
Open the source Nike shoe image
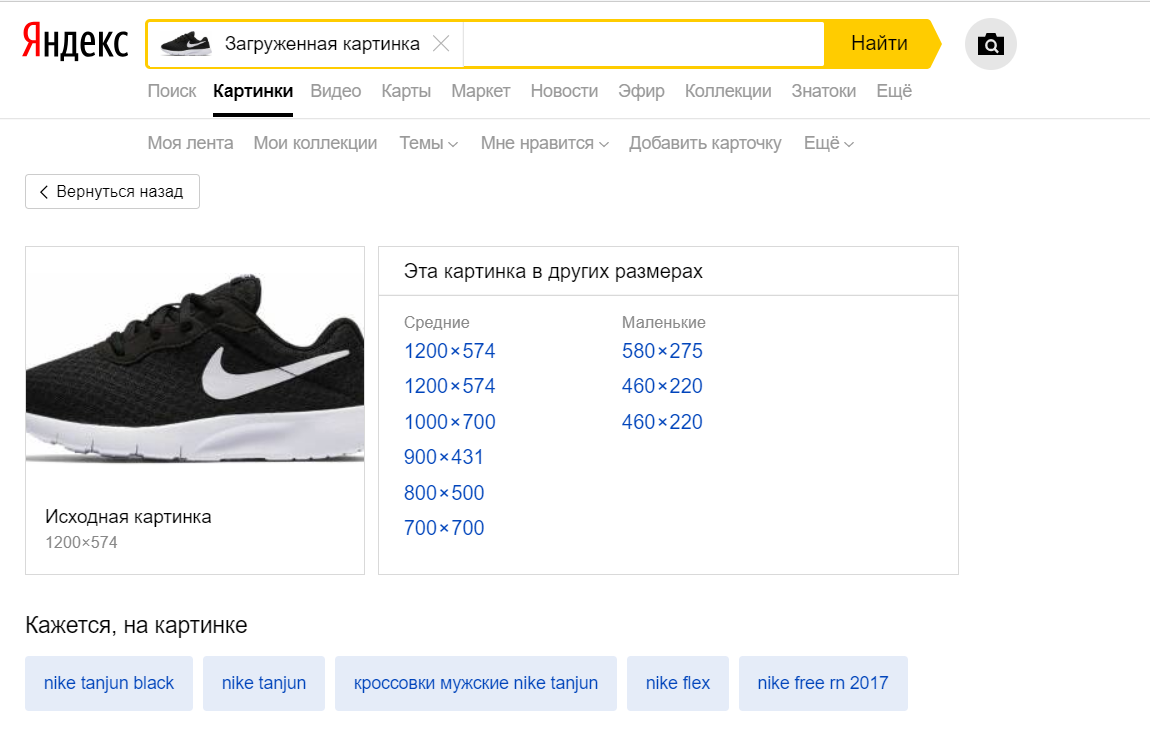(x=195, y=366)
